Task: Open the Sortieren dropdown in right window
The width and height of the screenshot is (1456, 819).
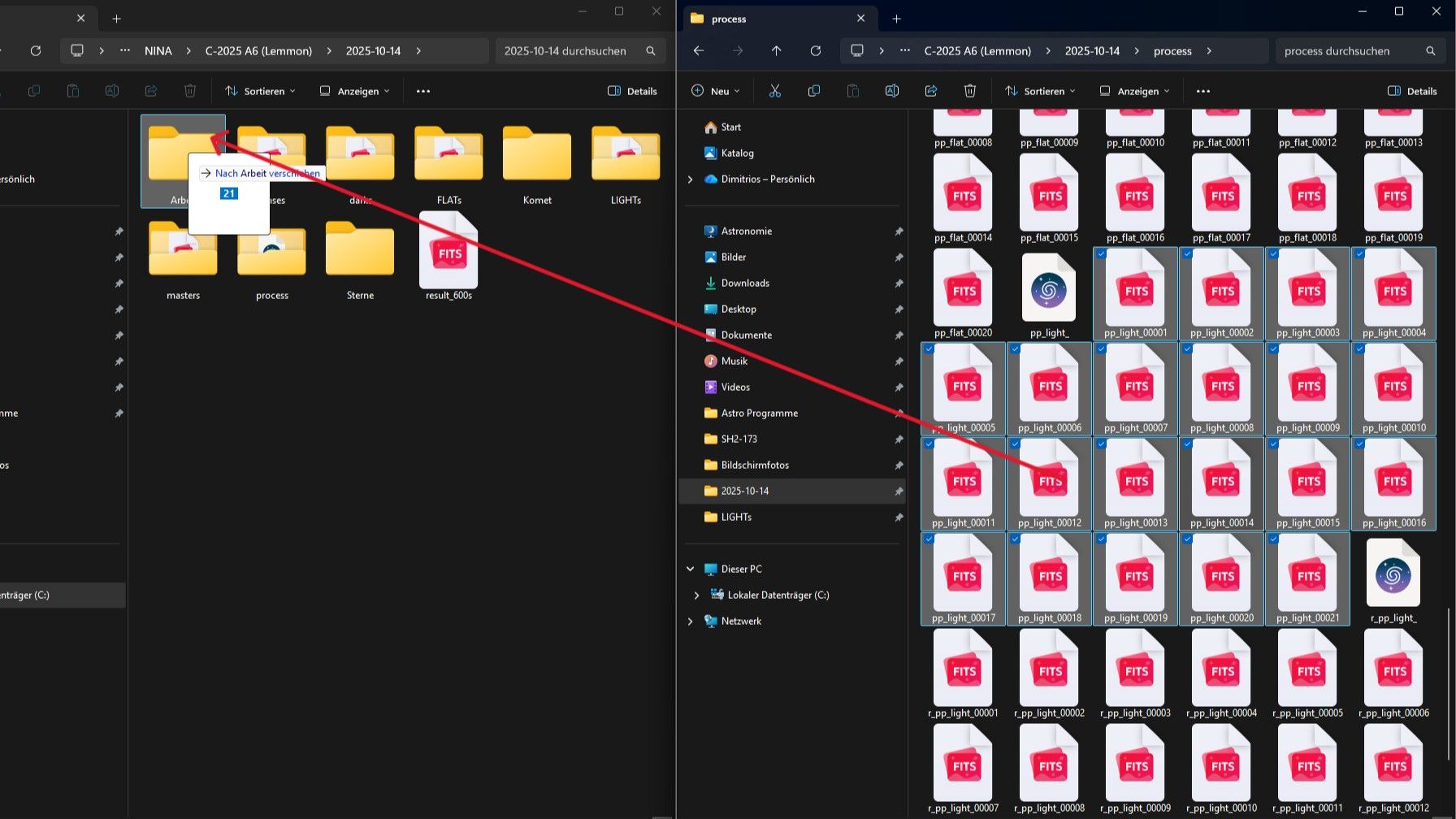Action: click(x=1040, y=91)
